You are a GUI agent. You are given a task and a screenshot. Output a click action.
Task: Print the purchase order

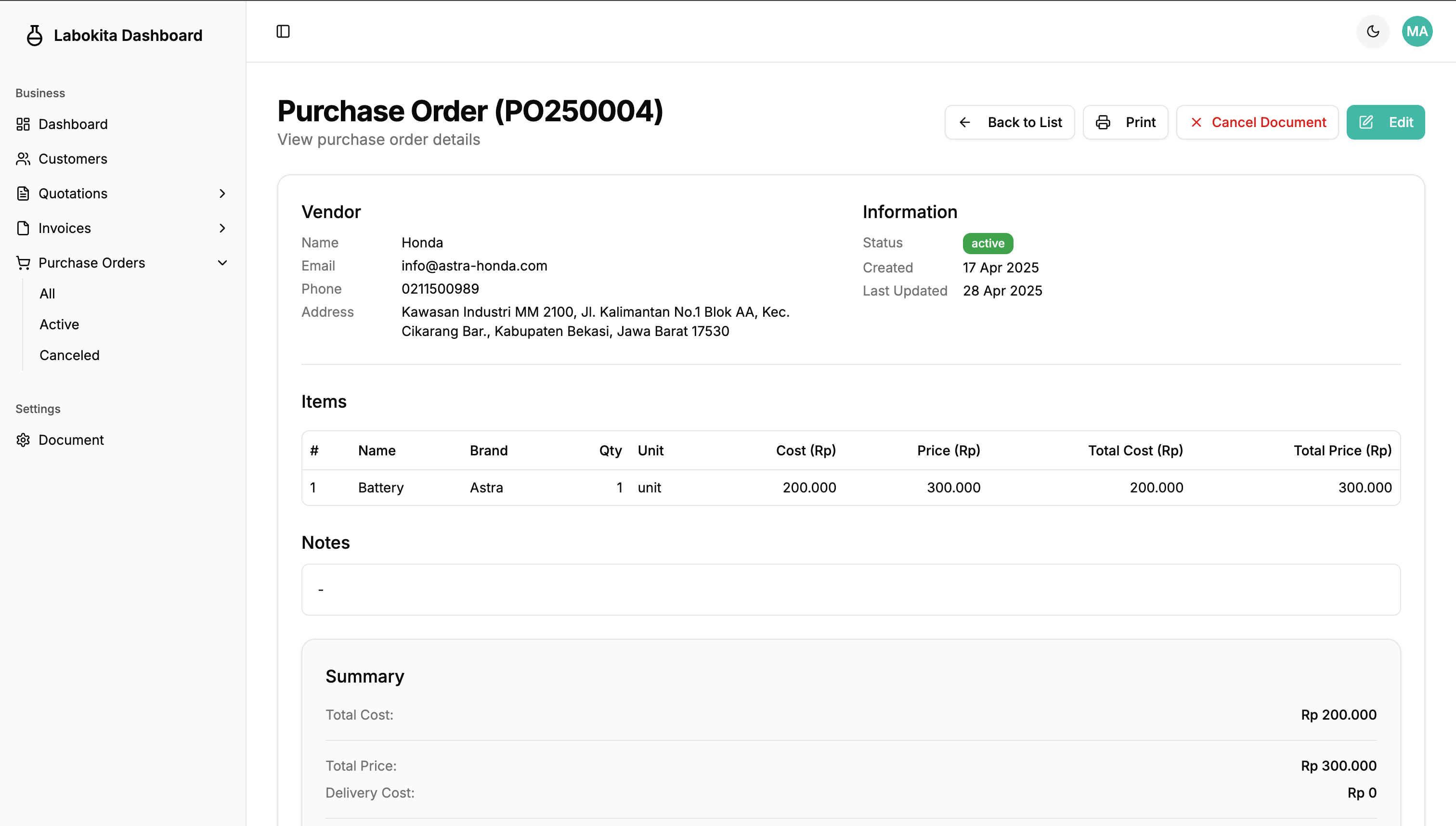tap(1125, 122)
